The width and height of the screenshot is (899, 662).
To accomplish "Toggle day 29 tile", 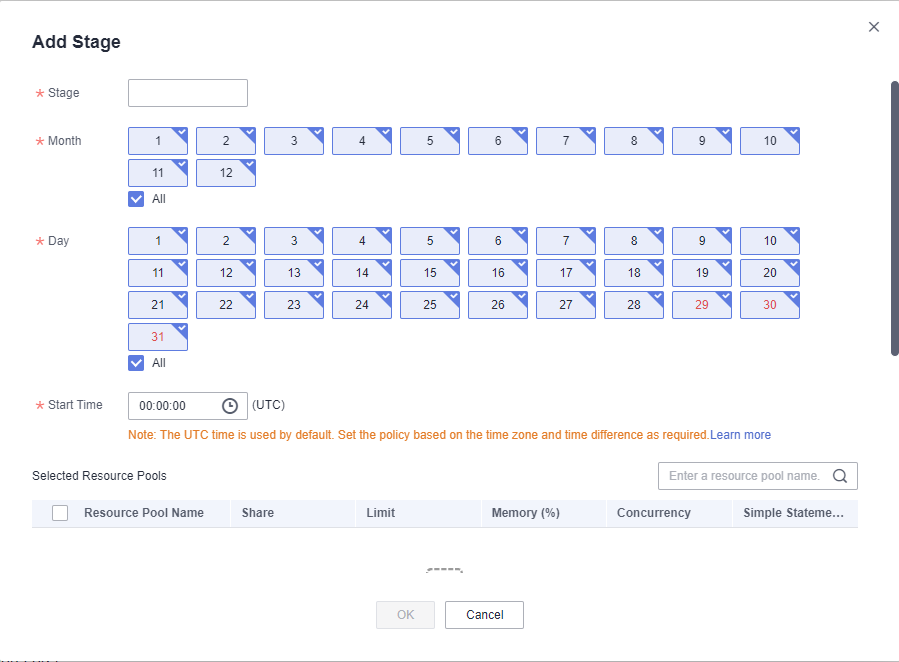I will [x=701, y=305].
